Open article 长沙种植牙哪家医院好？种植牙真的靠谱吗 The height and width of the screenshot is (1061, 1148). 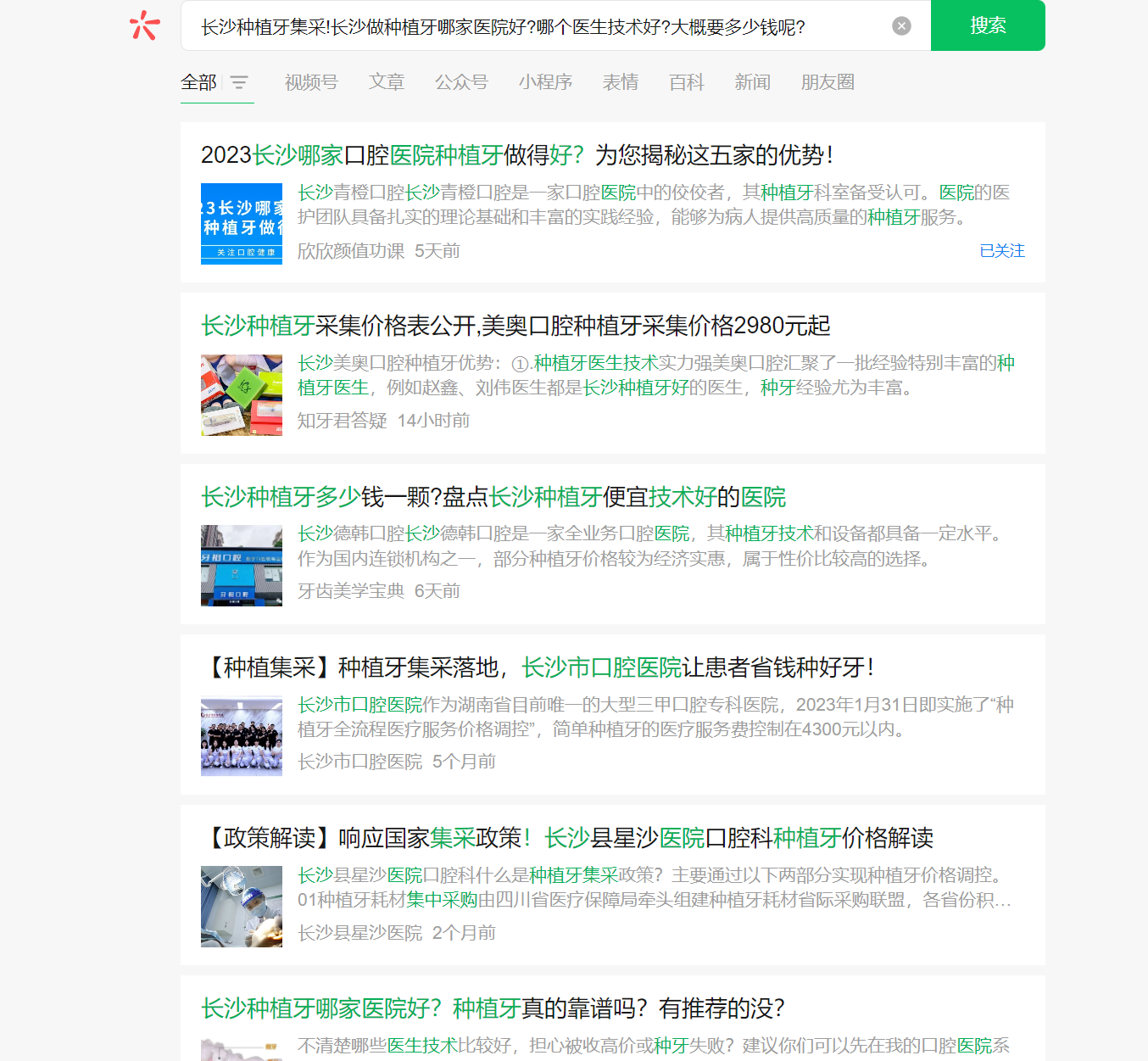click(493, 1008)
